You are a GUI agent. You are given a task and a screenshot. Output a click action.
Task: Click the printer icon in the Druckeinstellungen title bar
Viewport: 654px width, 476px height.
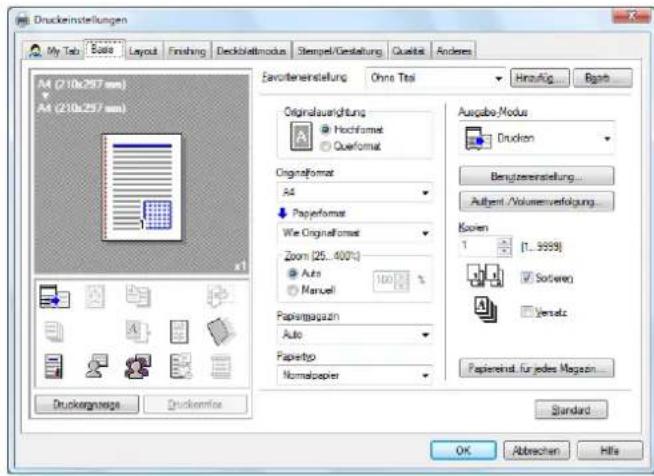point(23,20)
